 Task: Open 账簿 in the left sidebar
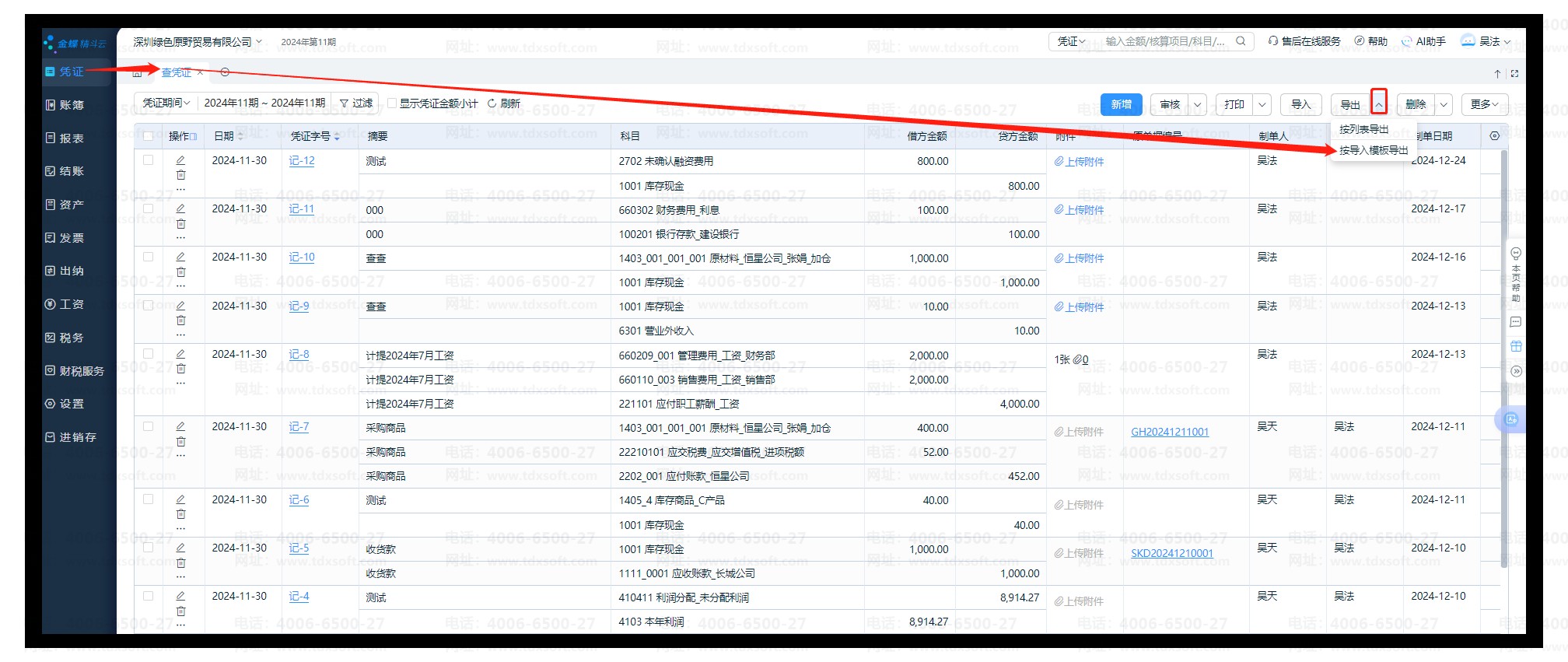(x=71, y=105)
